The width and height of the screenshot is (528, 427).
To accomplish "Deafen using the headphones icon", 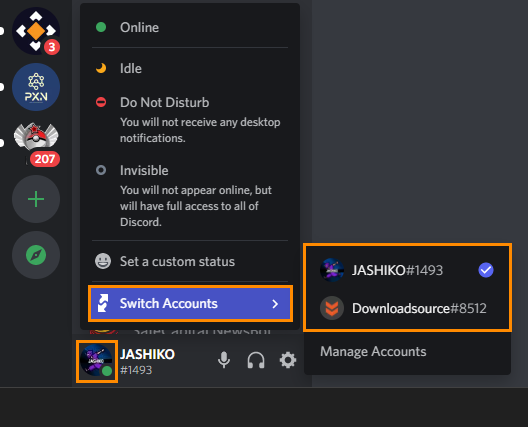I will coord(256,360).
